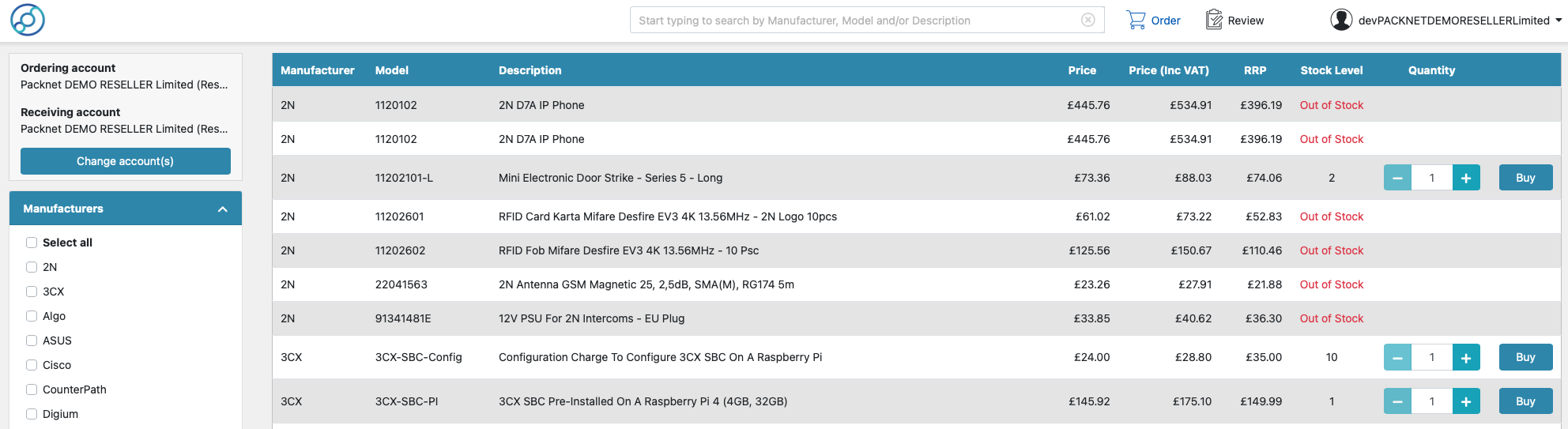Tick the Digium manufacturer checkbox
1568x429 pixels.
pyautogui.click(x=32, y=414)
